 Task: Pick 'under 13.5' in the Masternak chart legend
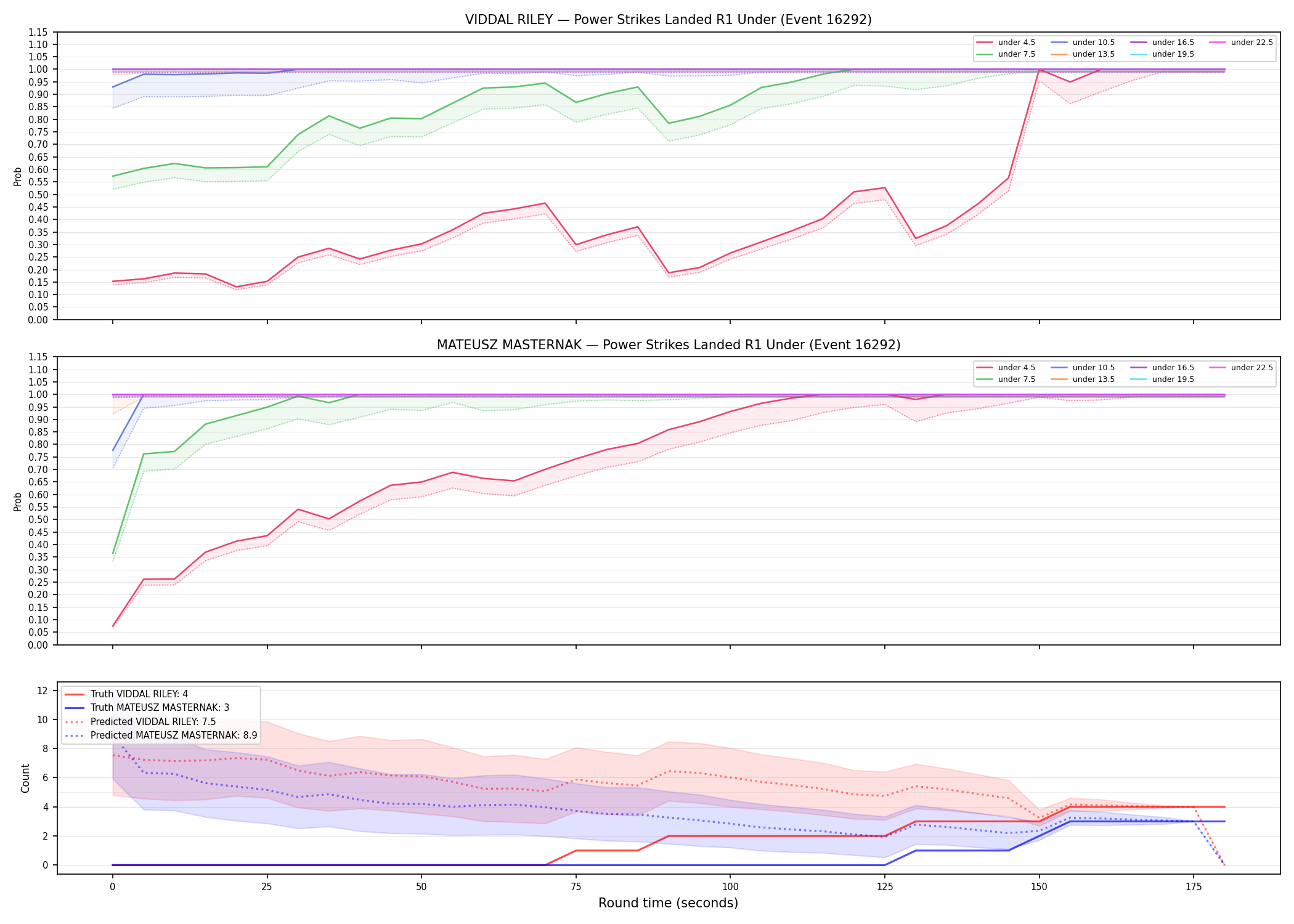pos(1083,379)
